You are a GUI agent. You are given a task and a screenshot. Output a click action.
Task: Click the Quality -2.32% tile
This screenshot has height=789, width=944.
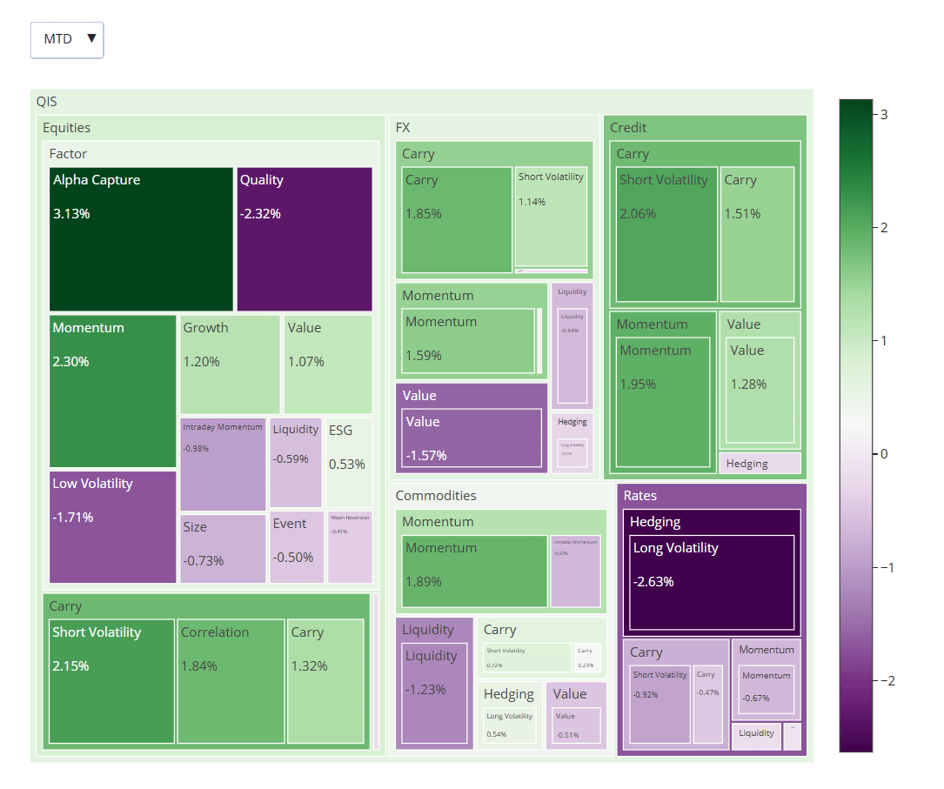tap(304, 240)
